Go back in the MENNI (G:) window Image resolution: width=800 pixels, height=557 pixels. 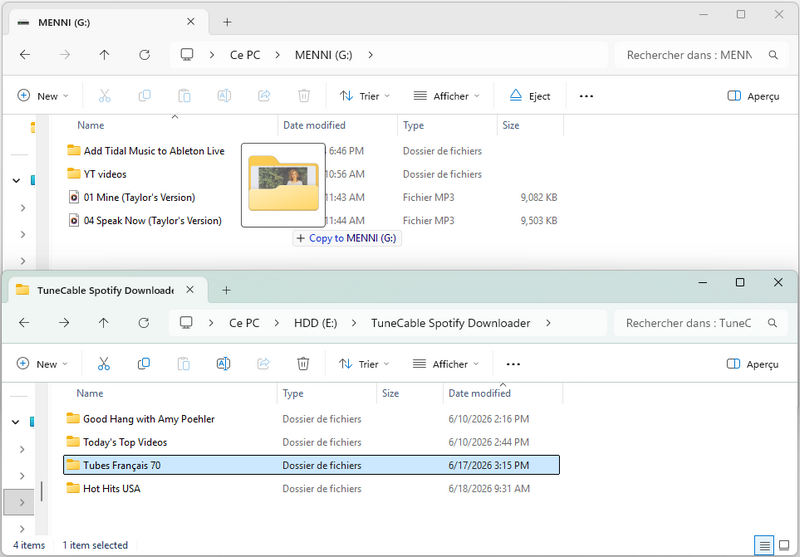24,55
